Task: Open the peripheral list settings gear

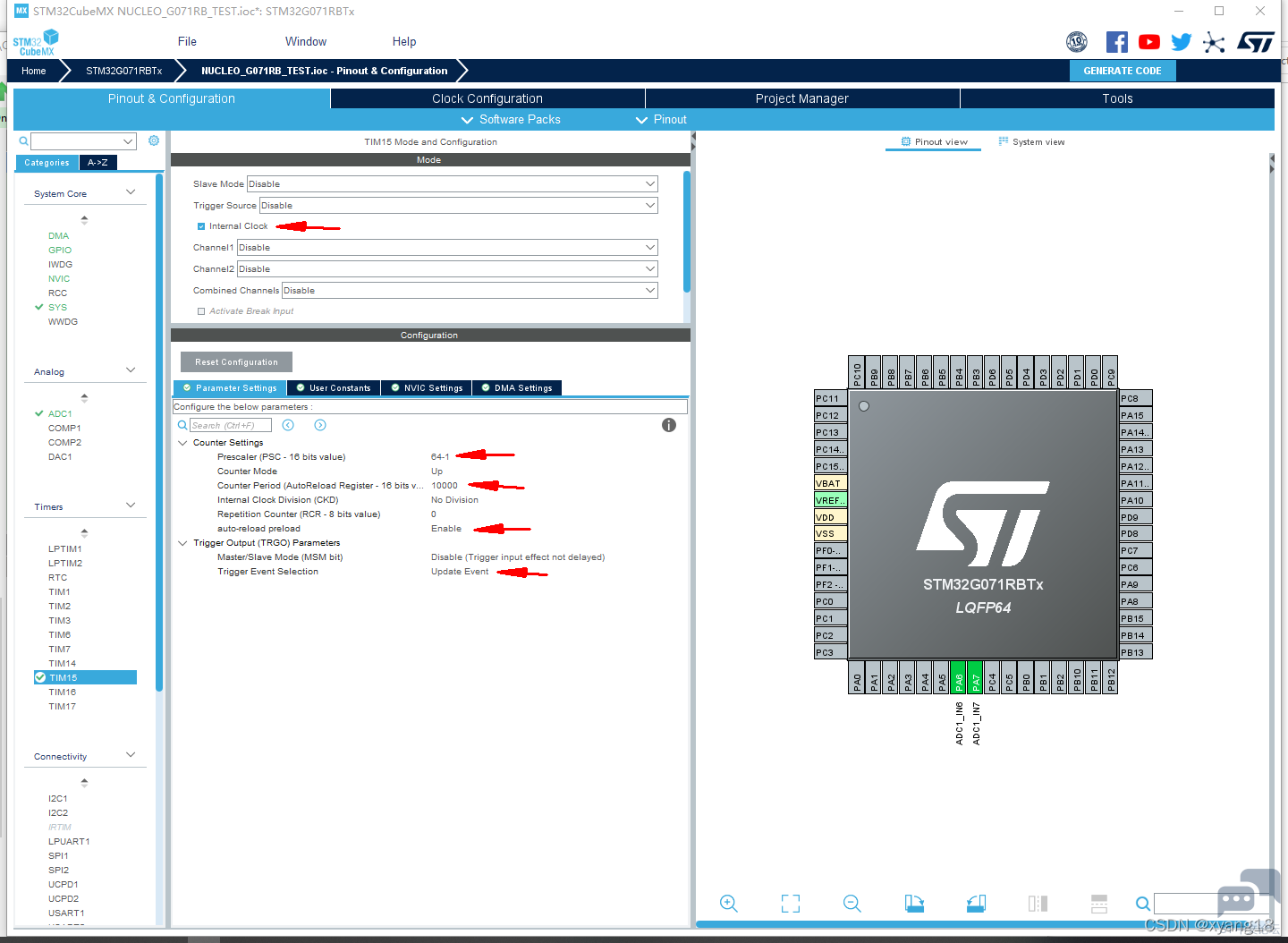Action: pyautogui.click(x=154, y=140)
